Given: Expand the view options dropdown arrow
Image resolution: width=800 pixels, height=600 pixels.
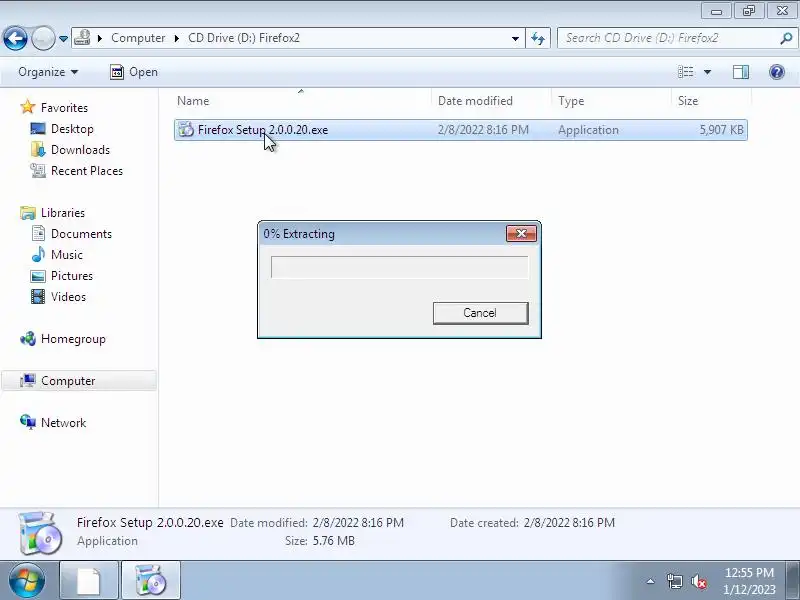Looking at the screenshot, I should [x=707, y=72].
